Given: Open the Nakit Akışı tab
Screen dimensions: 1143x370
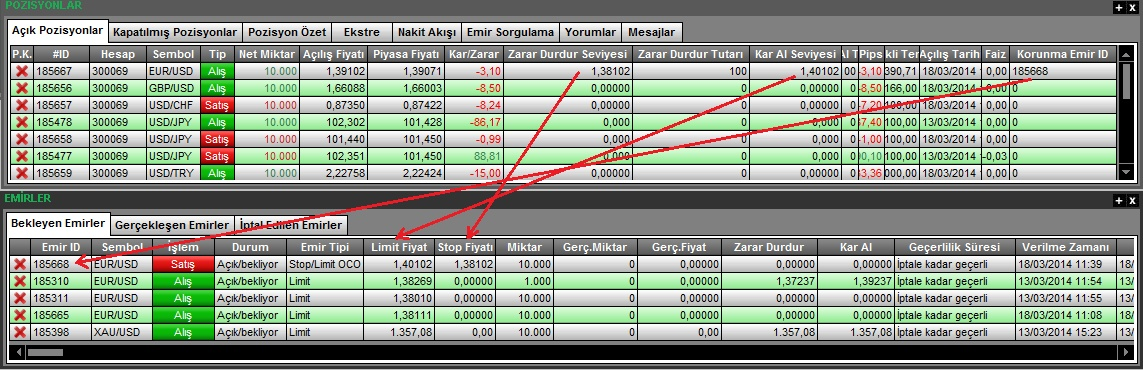Looking at the screenshot, I should pos(427,32).
